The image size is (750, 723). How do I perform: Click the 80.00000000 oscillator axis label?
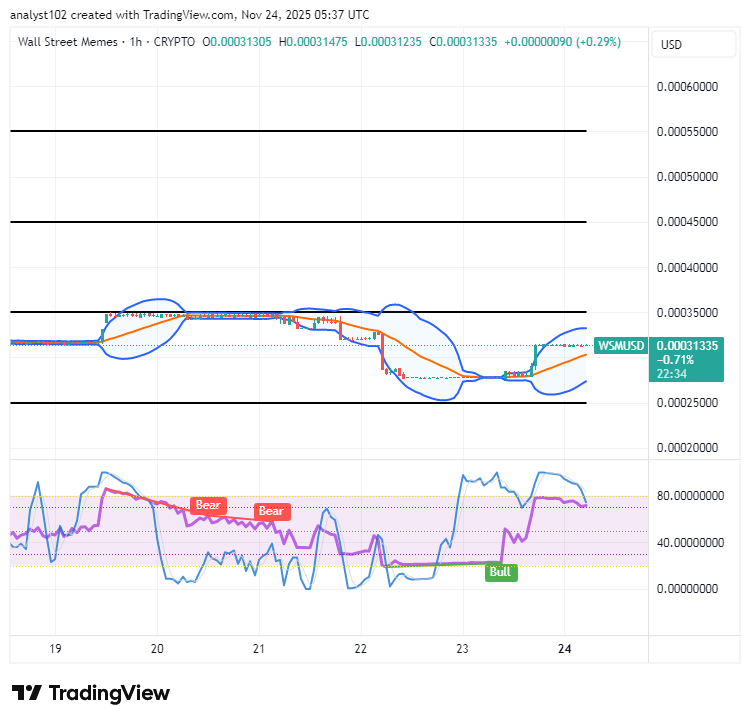690,496
